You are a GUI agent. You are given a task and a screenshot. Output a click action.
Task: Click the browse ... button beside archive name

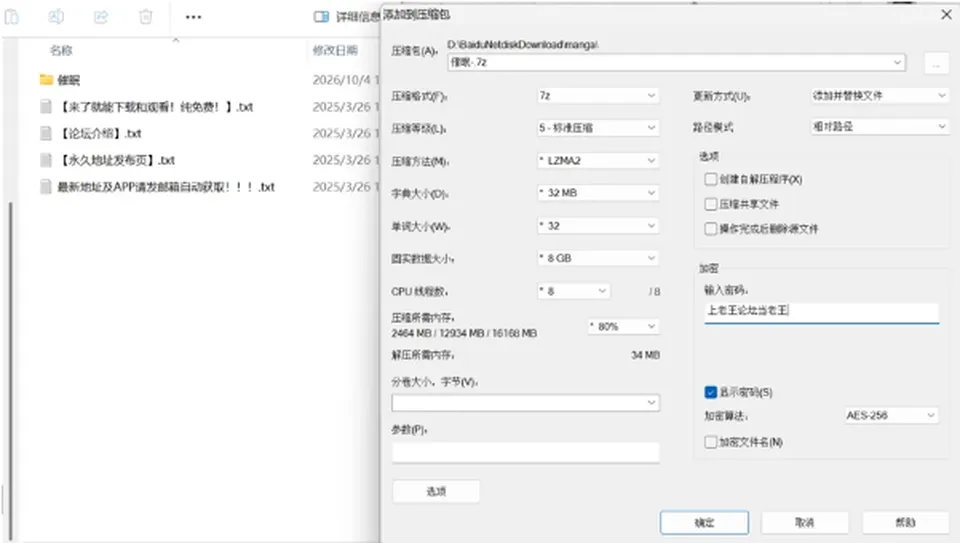click(x=936, y=62)
